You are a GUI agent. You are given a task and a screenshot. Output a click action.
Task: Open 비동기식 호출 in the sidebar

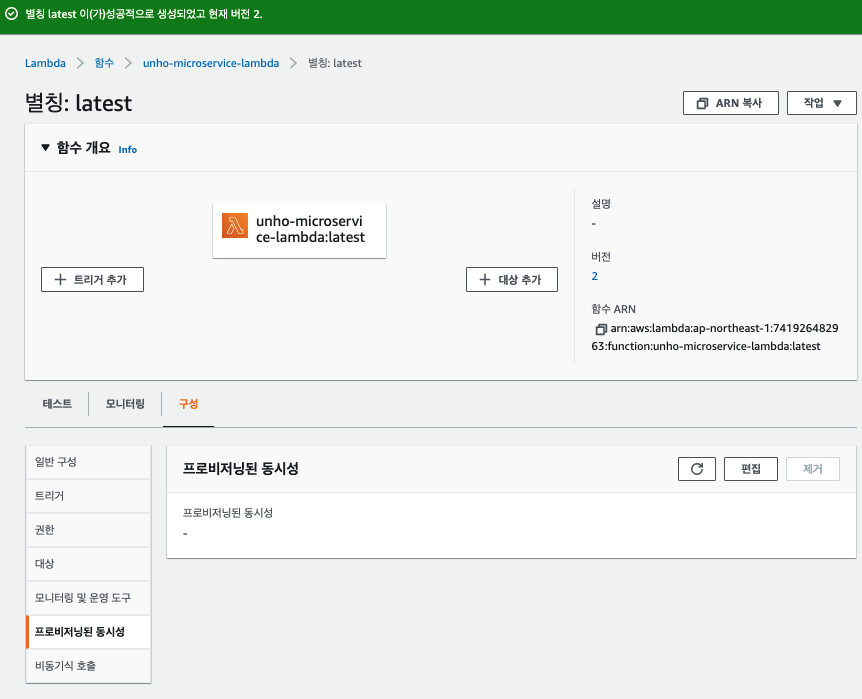pos(89,666)
